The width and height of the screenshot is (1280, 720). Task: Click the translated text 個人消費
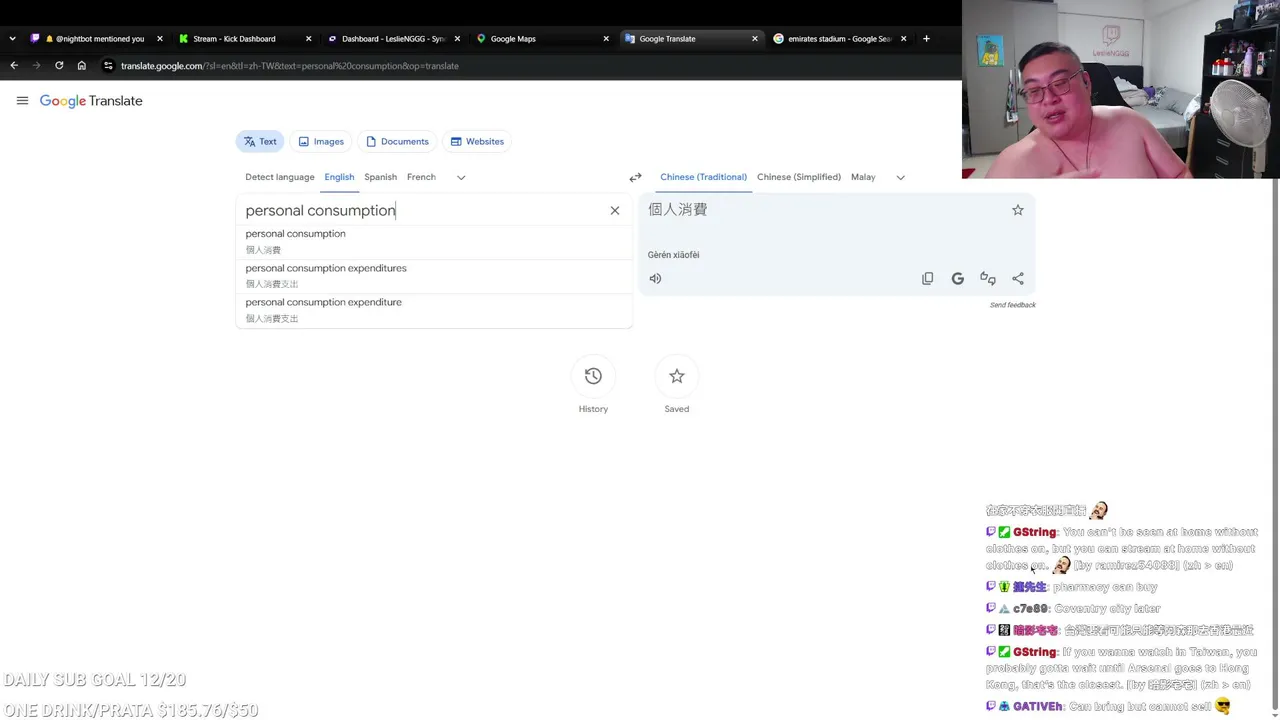pyautogui.click(x=678, y=210)
